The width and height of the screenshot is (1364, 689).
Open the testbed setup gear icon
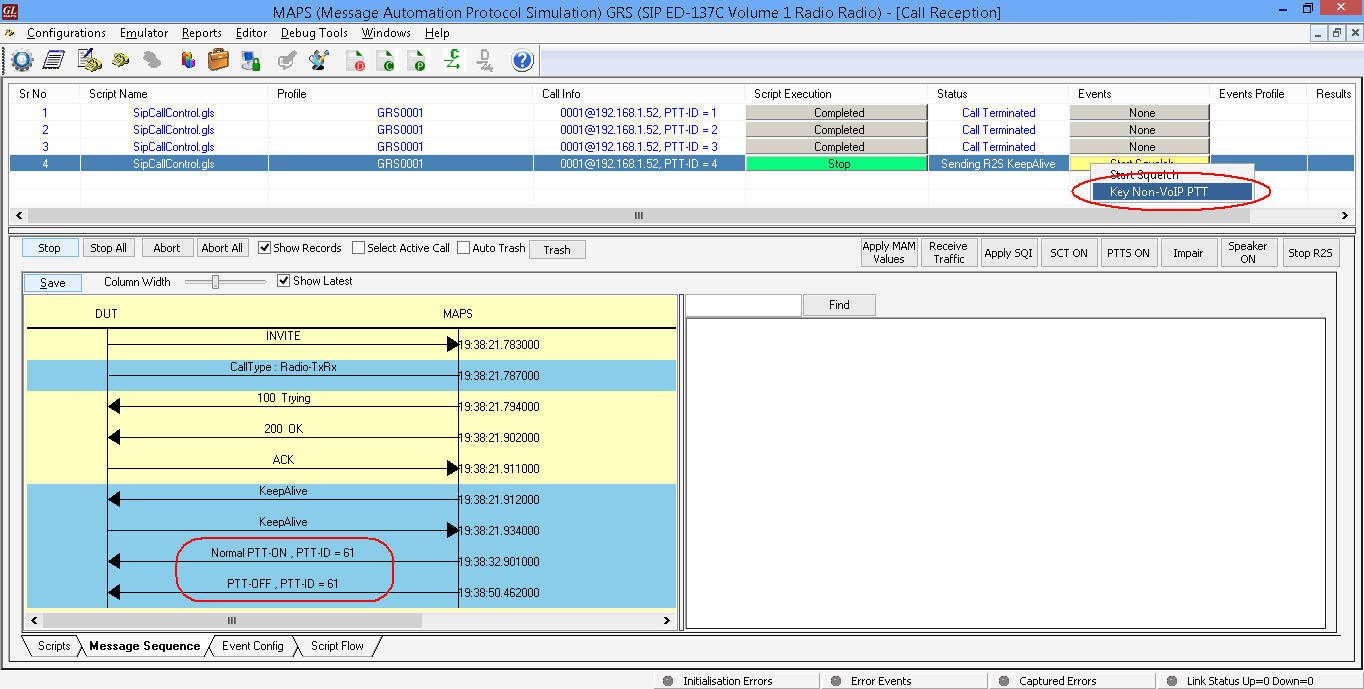22,60
